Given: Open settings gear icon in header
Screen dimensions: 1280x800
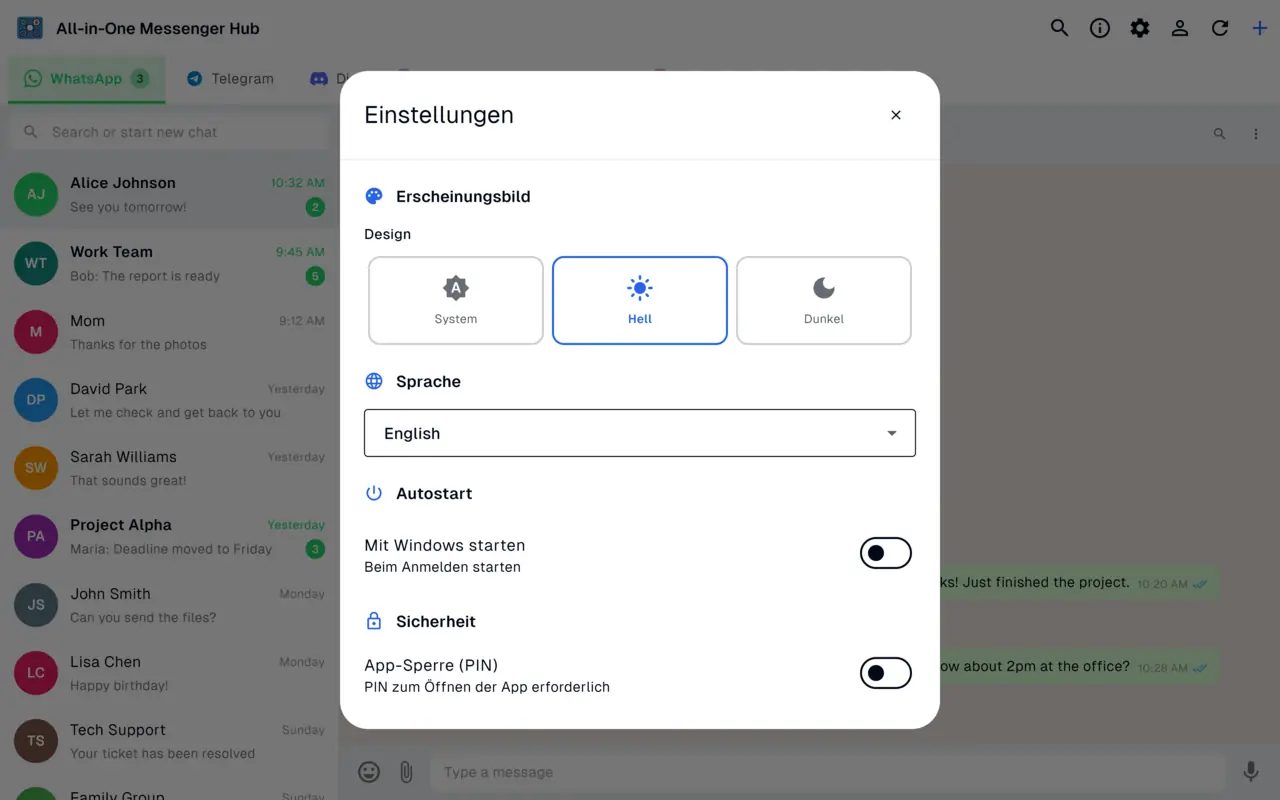Looking at the screenshot, I should [1140, 28].
